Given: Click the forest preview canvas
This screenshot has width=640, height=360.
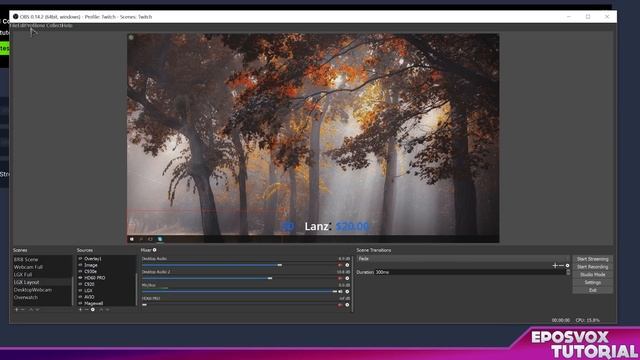Looking at the screenshot, I should 313,138.
